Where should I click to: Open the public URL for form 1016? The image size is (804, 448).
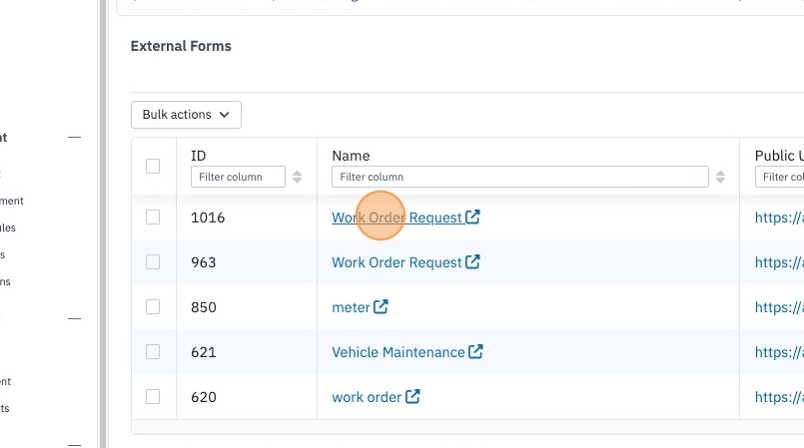coord(779,218)
